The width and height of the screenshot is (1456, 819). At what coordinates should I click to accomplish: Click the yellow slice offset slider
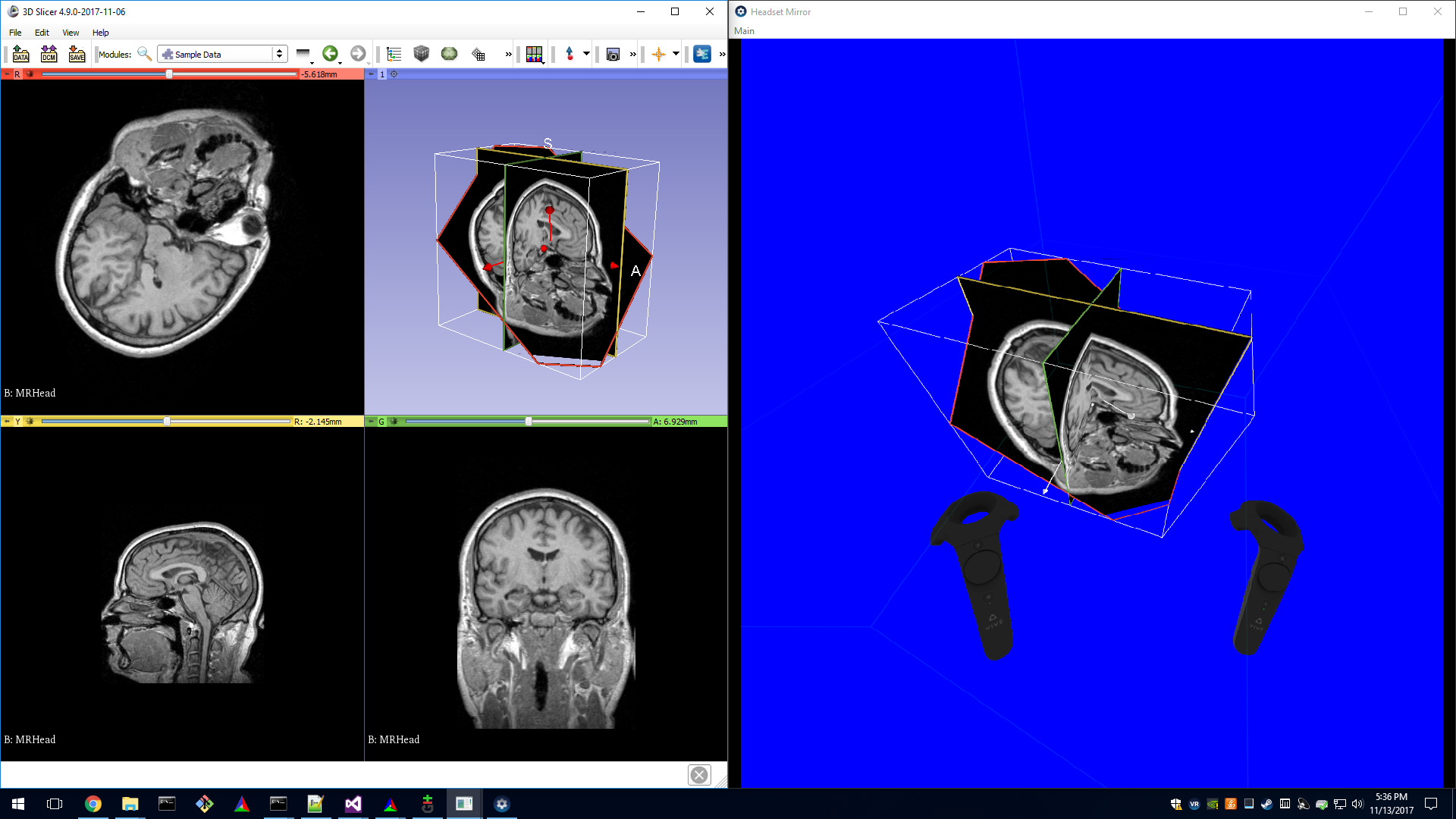coord(167,422)
